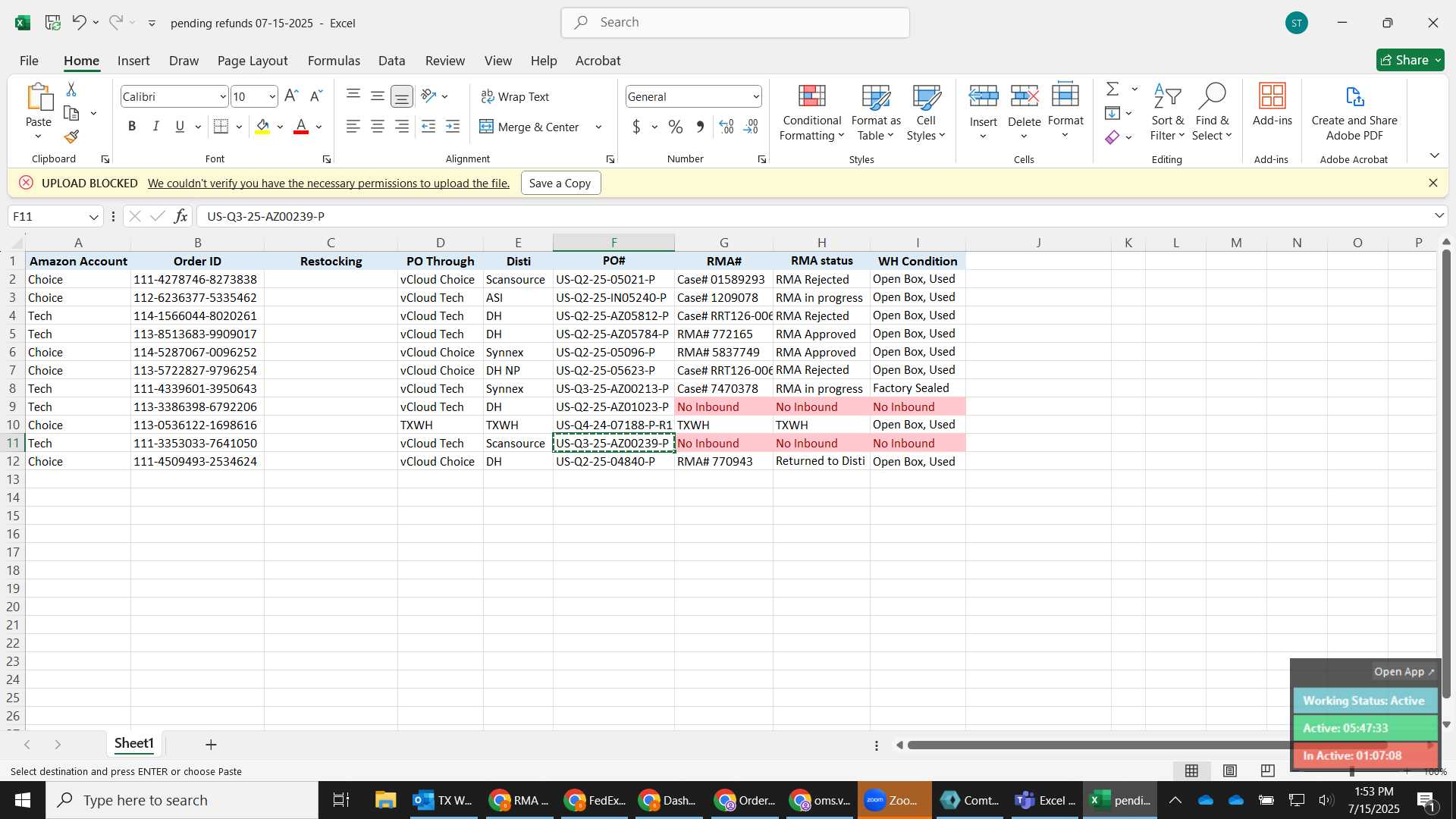Click the Clear eraser icon
This screenshot has width=1456, height=819.
(x=1112, y=137)
